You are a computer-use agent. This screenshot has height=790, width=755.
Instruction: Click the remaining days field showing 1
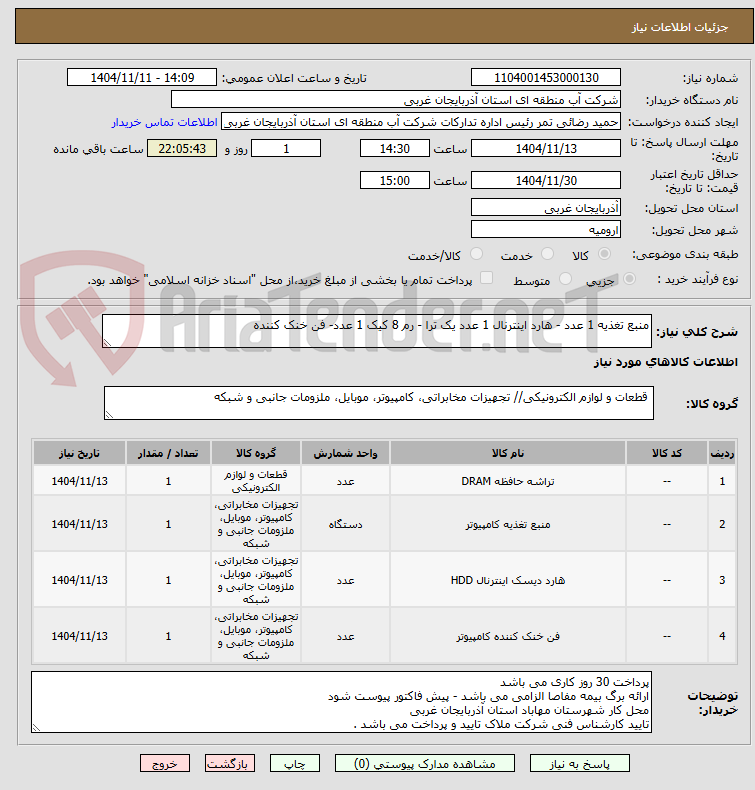coord(286,149)
